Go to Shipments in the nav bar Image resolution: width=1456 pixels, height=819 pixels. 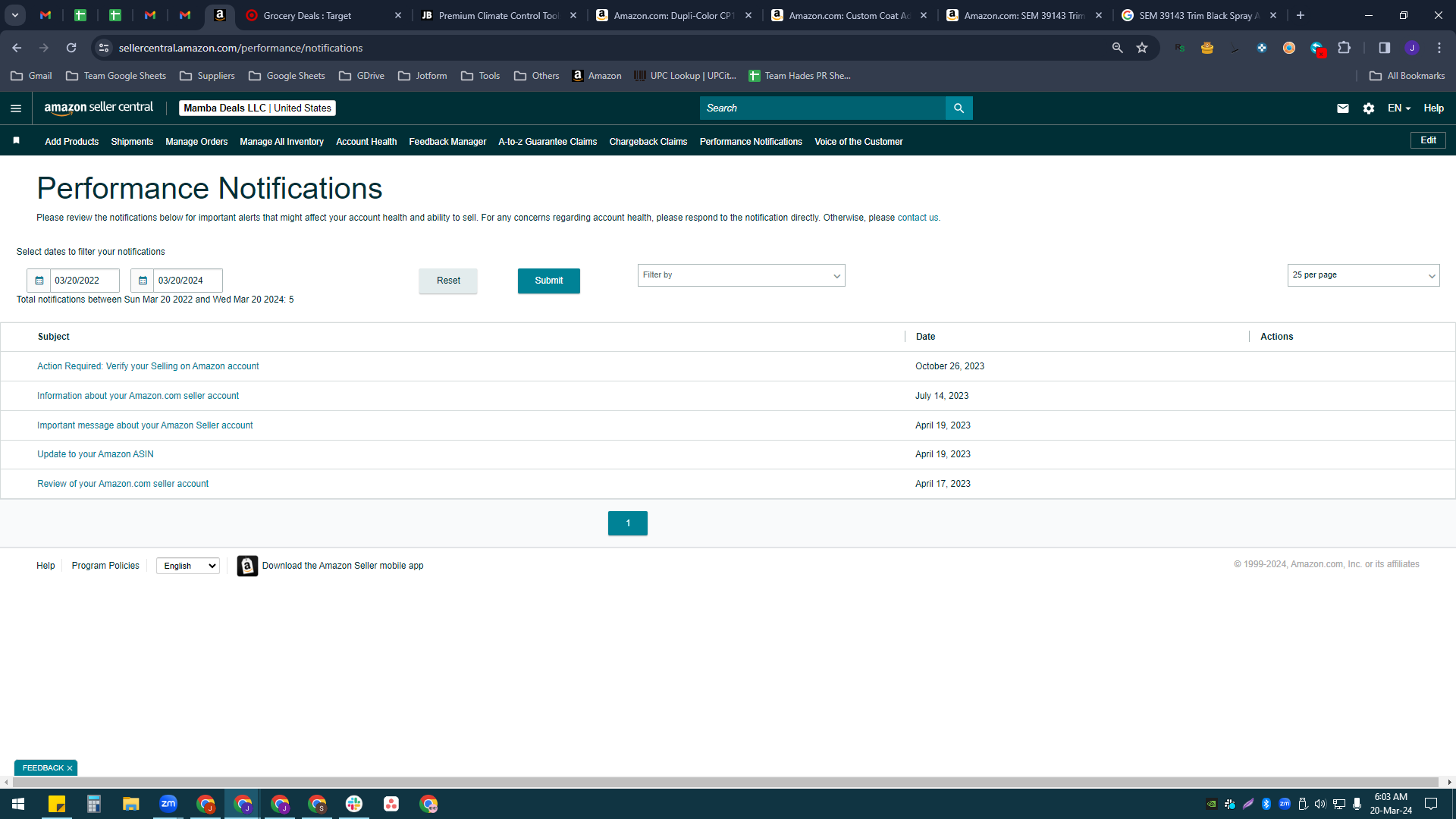(132, 142)
